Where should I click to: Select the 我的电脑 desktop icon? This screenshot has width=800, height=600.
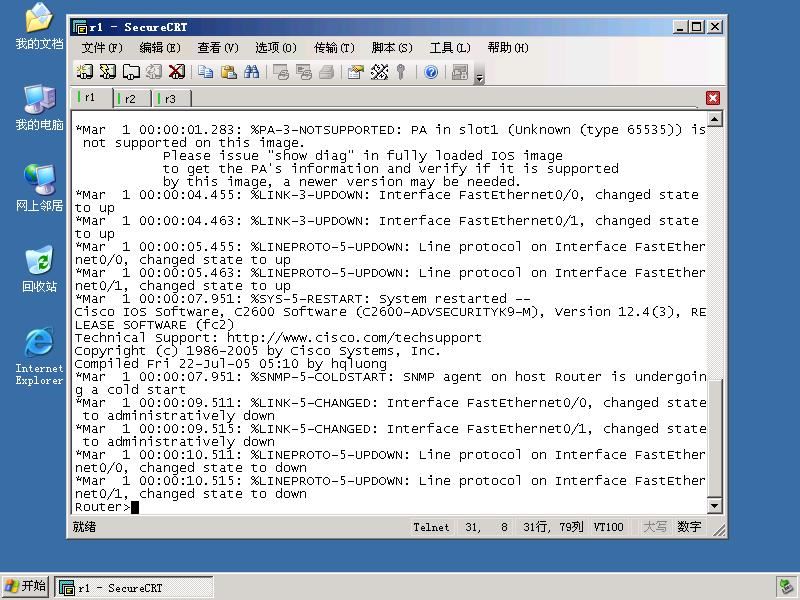(39, 107)
